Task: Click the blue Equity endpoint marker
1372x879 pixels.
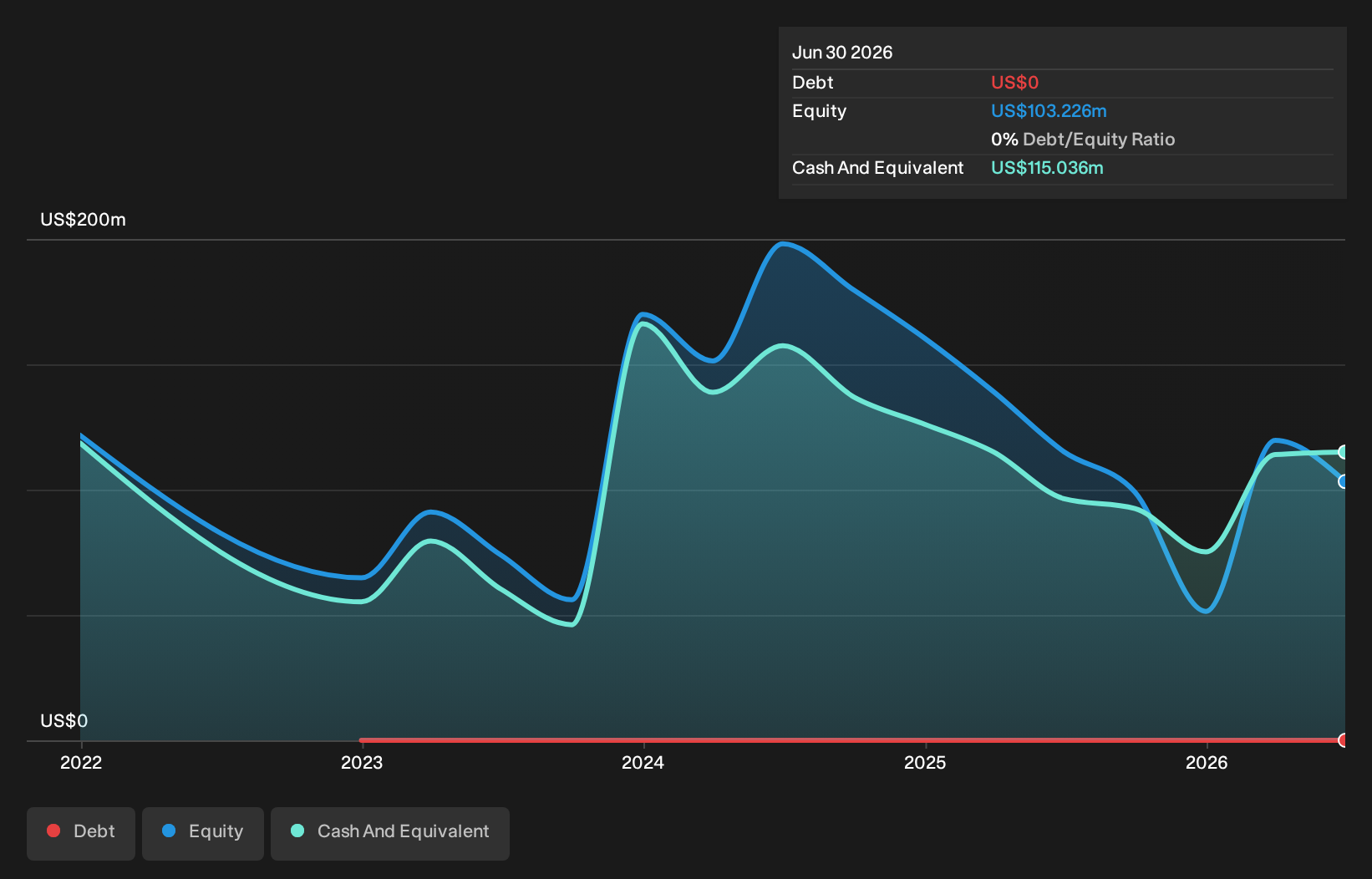Action: [1344, 481]
